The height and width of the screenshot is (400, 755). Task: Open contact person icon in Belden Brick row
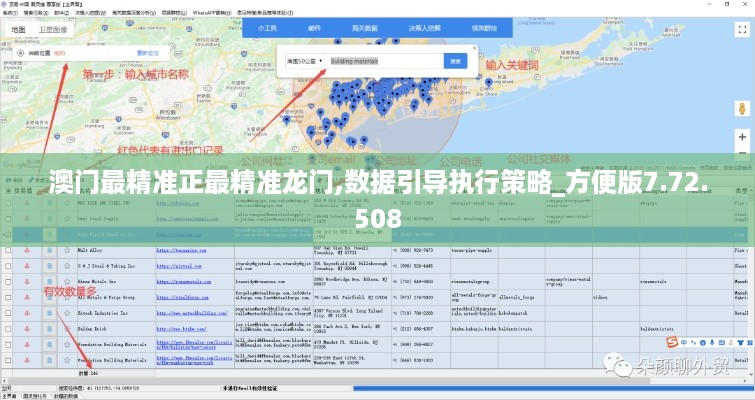[49, 328]
